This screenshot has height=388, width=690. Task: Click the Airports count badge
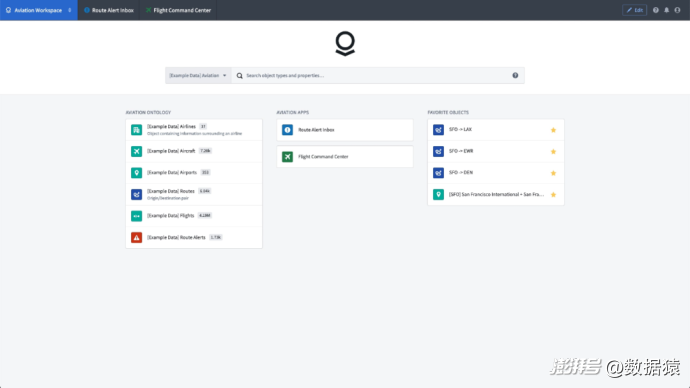click(x=206, y=172)
